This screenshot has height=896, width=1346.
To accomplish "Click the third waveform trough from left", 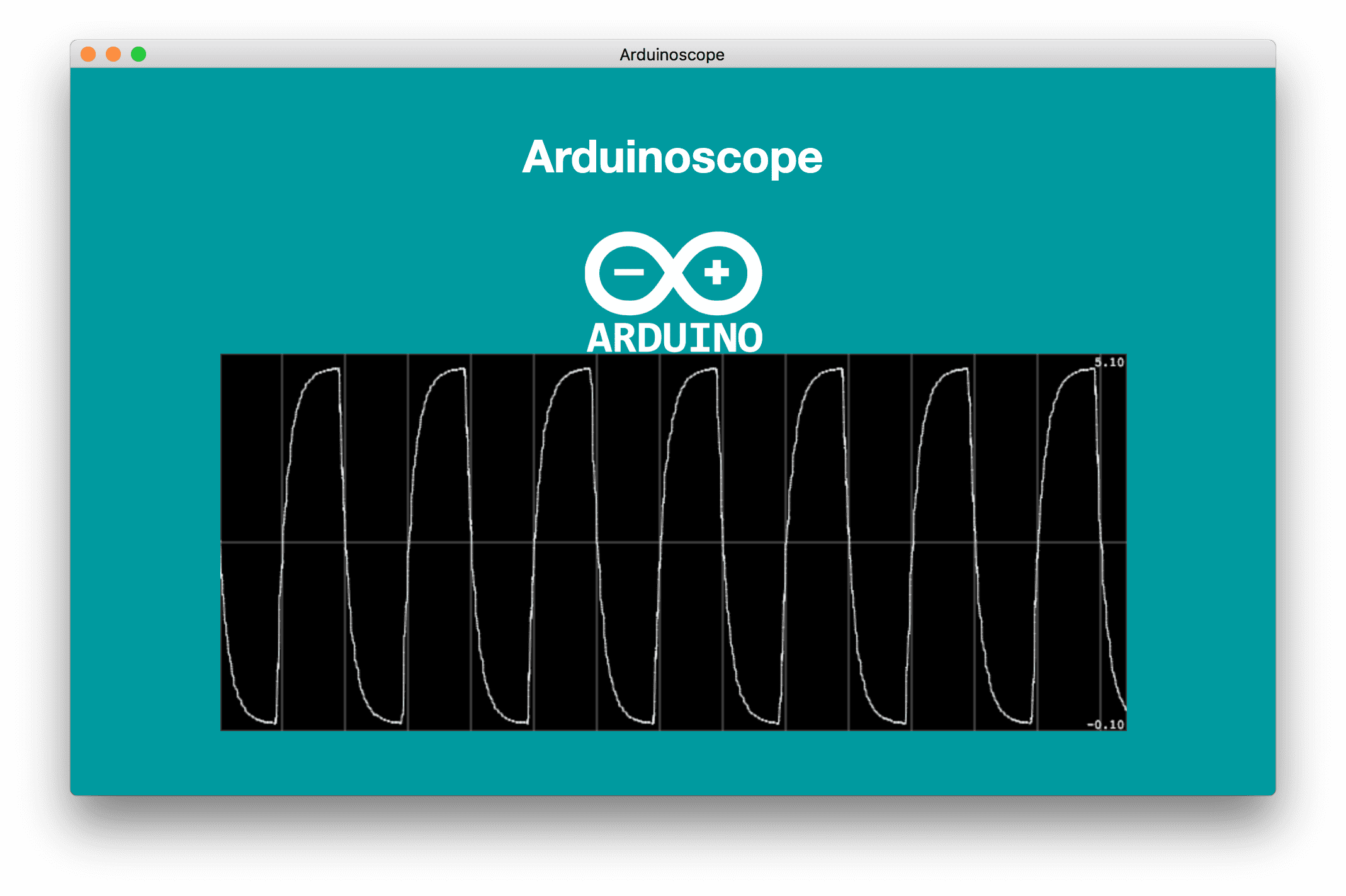I will 521,722.
